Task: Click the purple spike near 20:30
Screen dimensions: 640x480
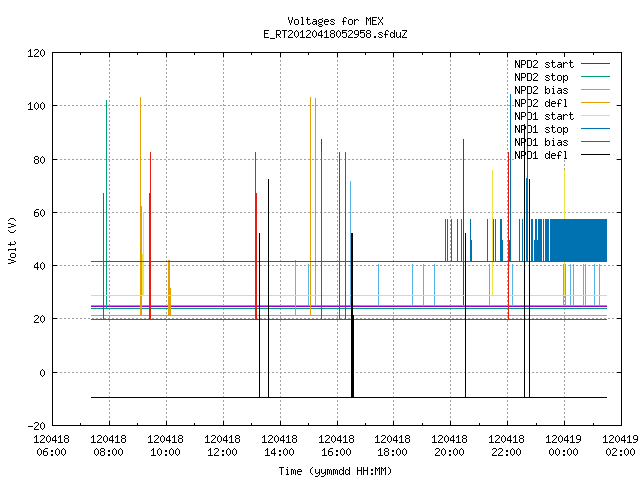Action: (463, 222)
